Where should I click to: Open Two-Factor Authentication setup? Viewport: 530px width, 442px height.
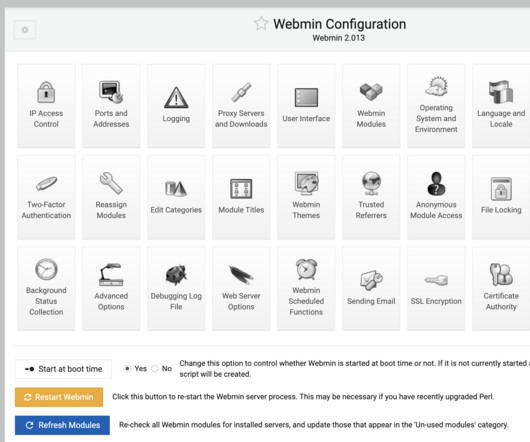46,197
